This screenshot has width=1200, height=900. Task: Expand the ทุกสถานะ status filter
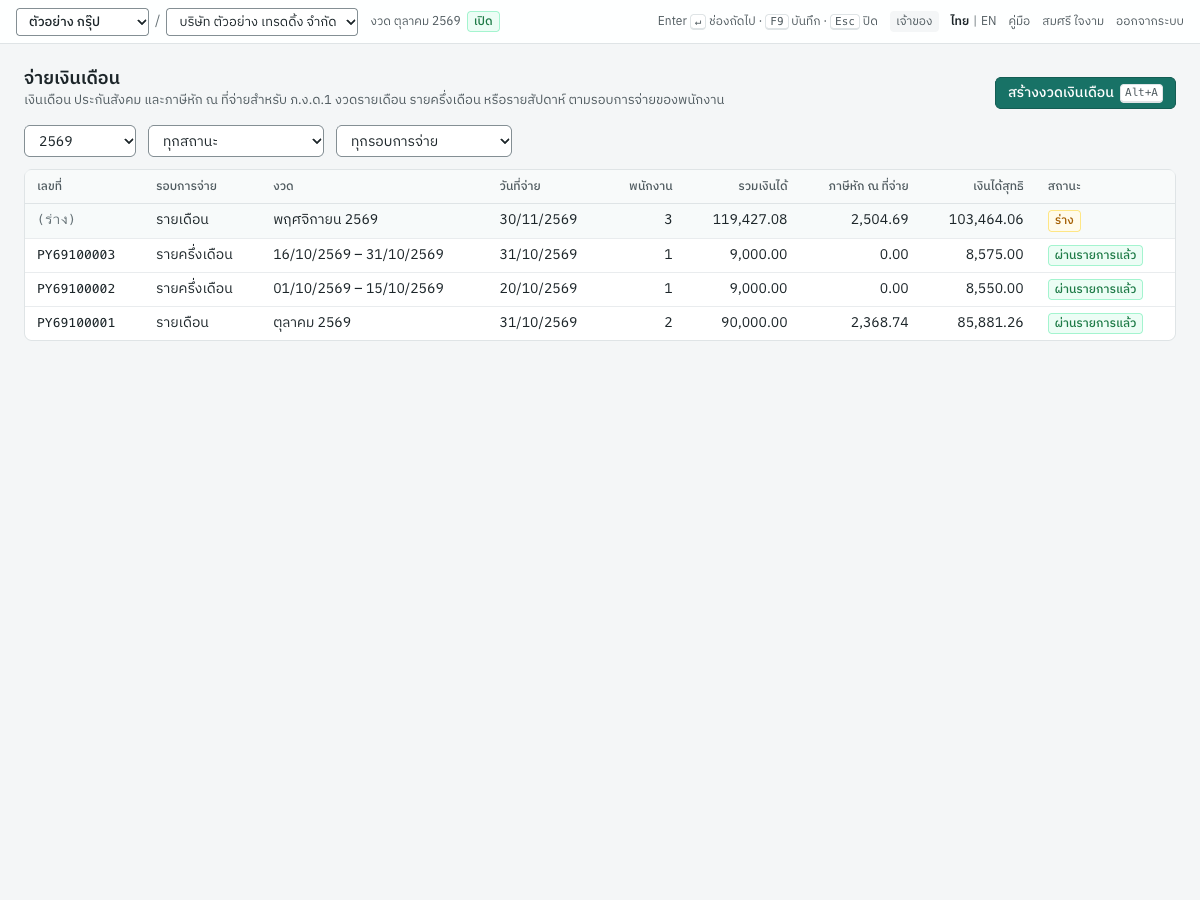(x=236, y=141)
